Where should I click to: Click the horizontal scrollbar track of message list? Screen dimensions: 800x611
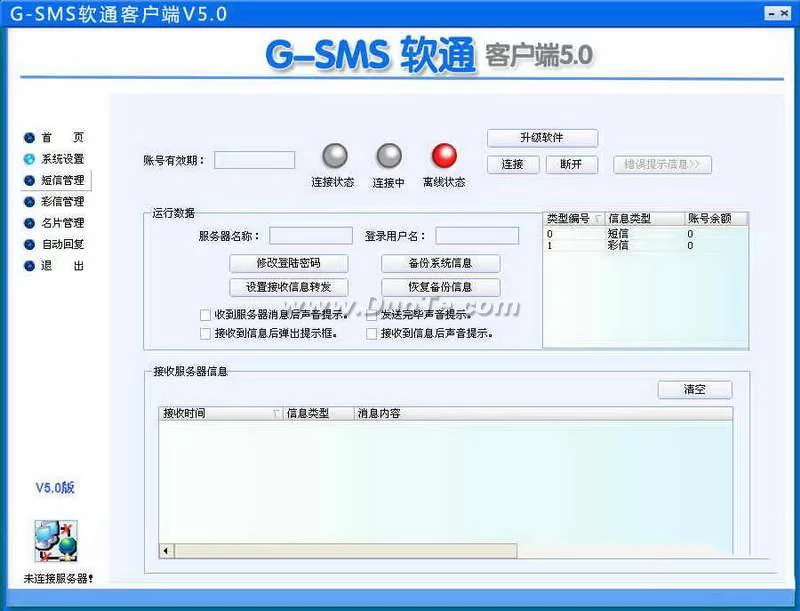(345, 551)
